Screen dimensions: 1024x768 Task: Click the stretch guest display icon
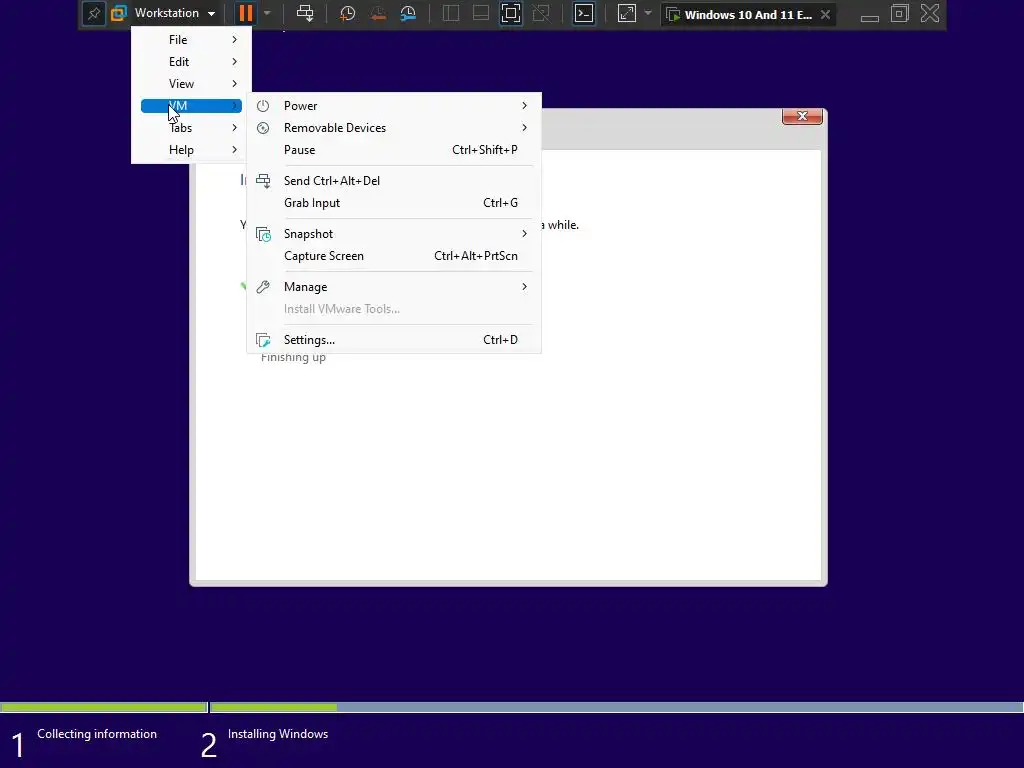tap(626, 13)
